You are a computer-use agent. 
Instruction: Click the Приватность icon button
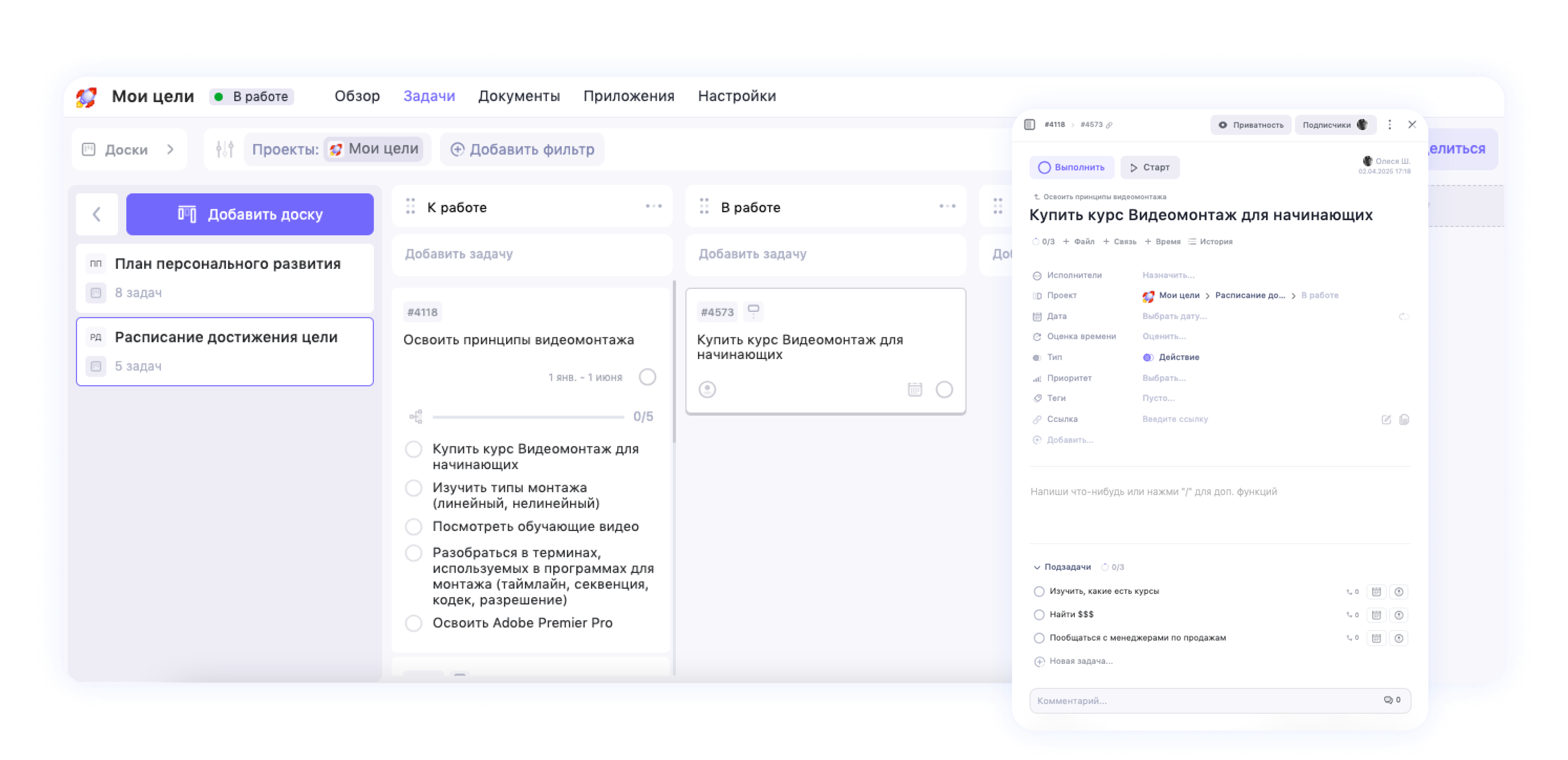1223,125
